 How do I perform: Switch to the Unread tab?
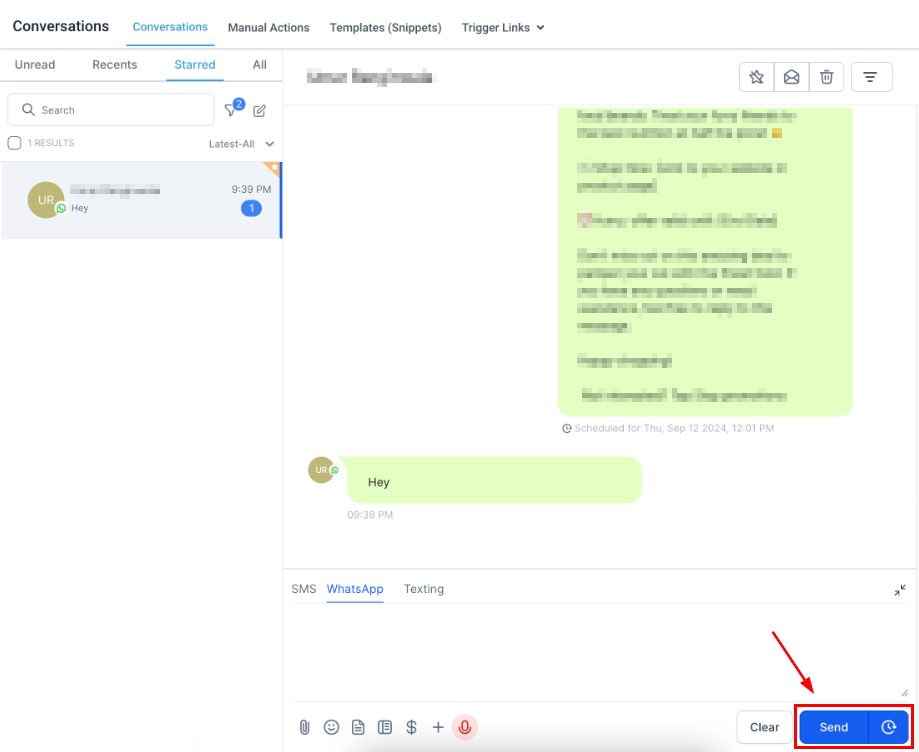35,65
